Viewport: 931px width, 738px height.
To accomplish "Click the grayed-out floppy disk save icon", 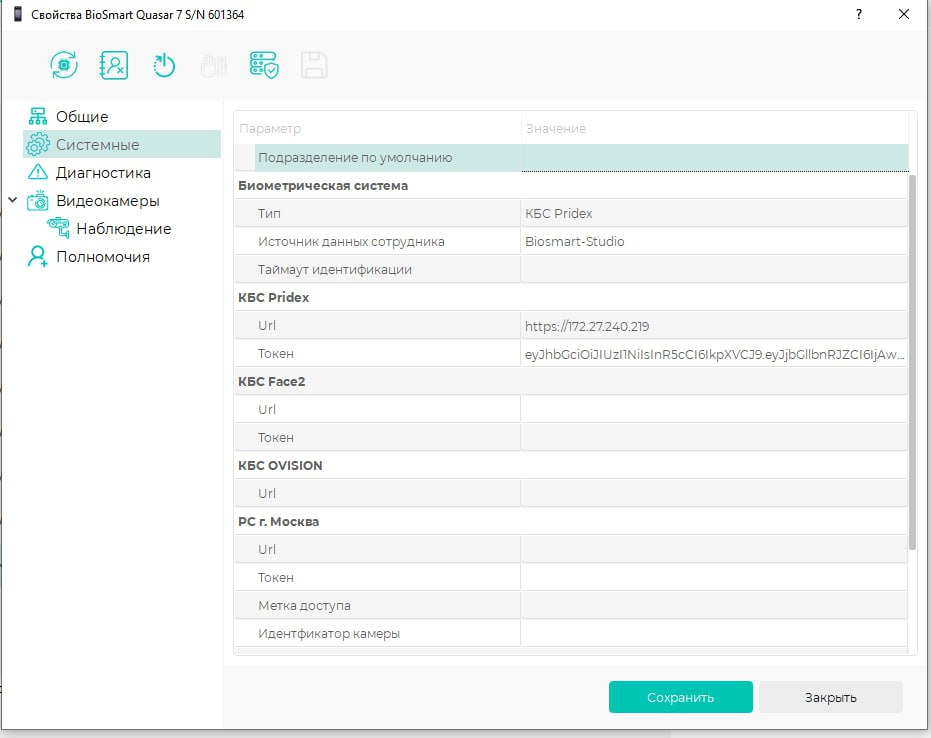I will (314, 65).
